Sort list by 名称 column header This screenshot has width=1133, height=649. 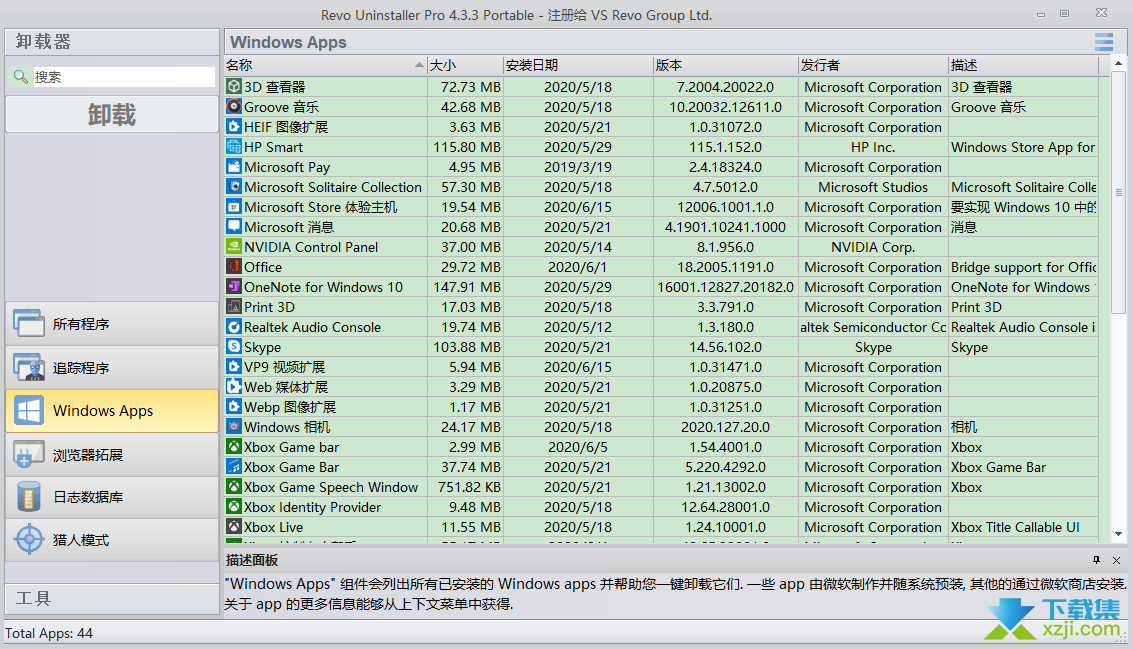pos(320,65)
